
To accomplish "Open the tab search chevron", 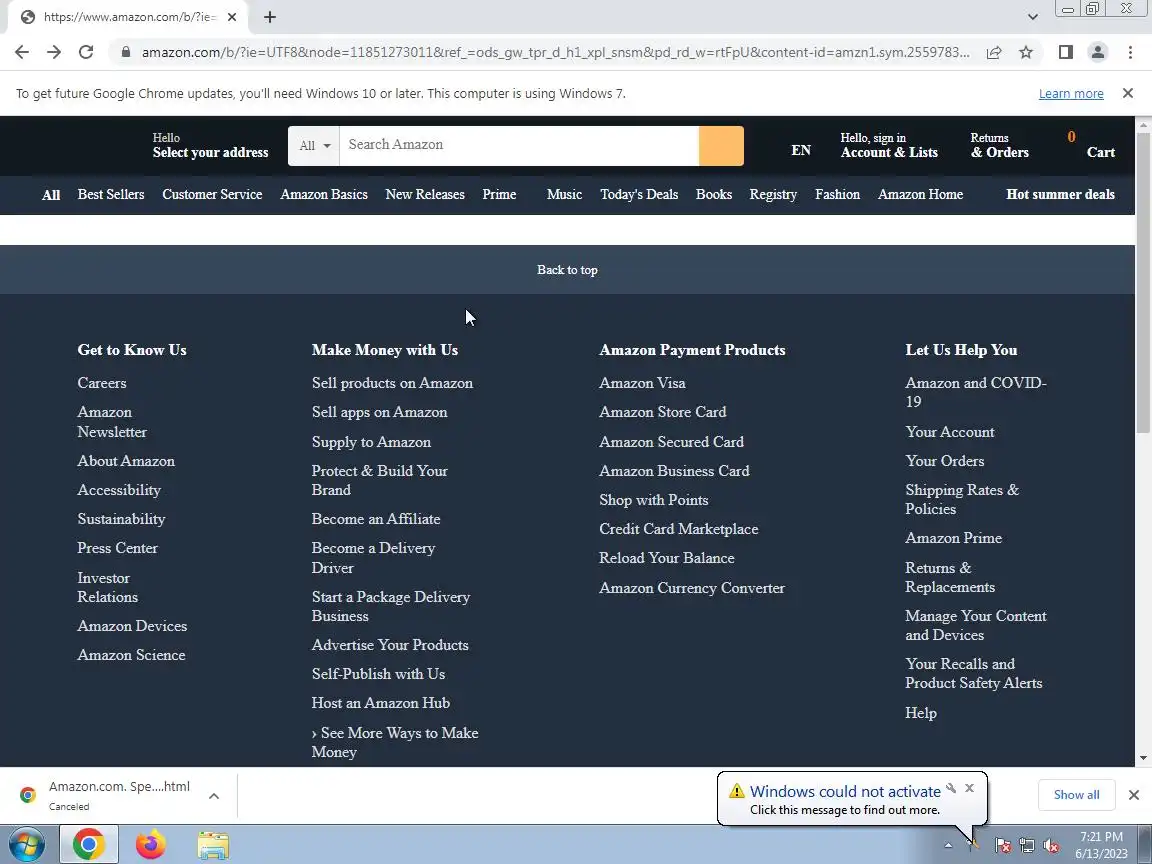I will 1032,17.
